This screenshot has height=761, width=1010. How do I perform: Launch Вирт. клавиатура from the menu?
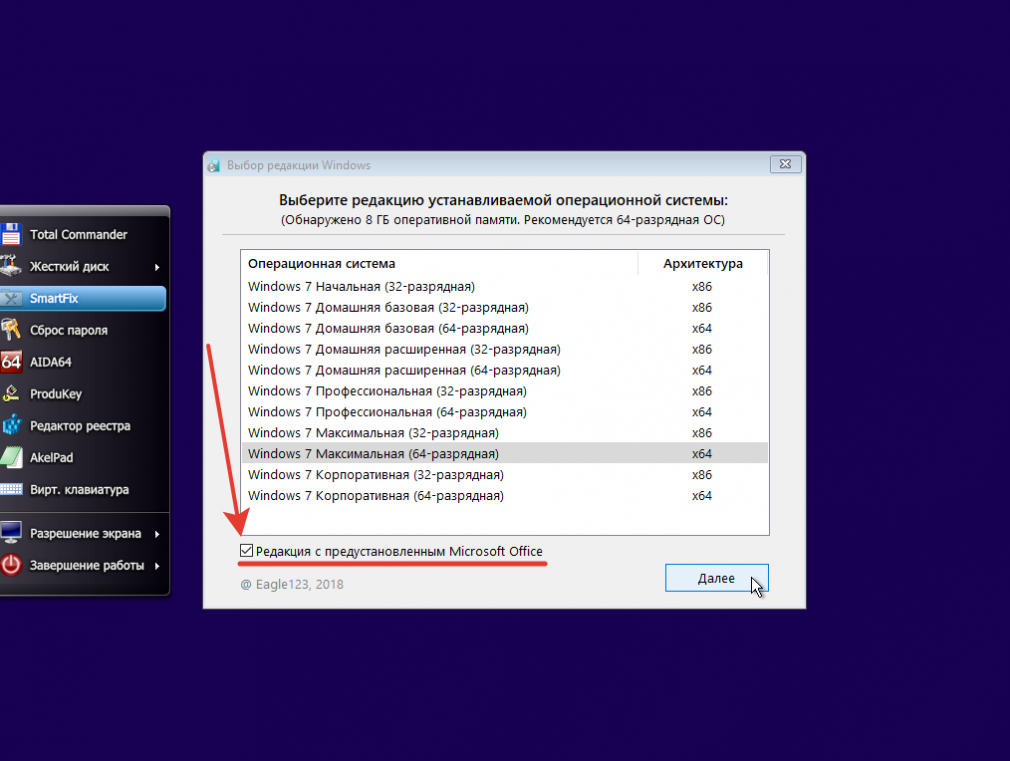point(83,490)
